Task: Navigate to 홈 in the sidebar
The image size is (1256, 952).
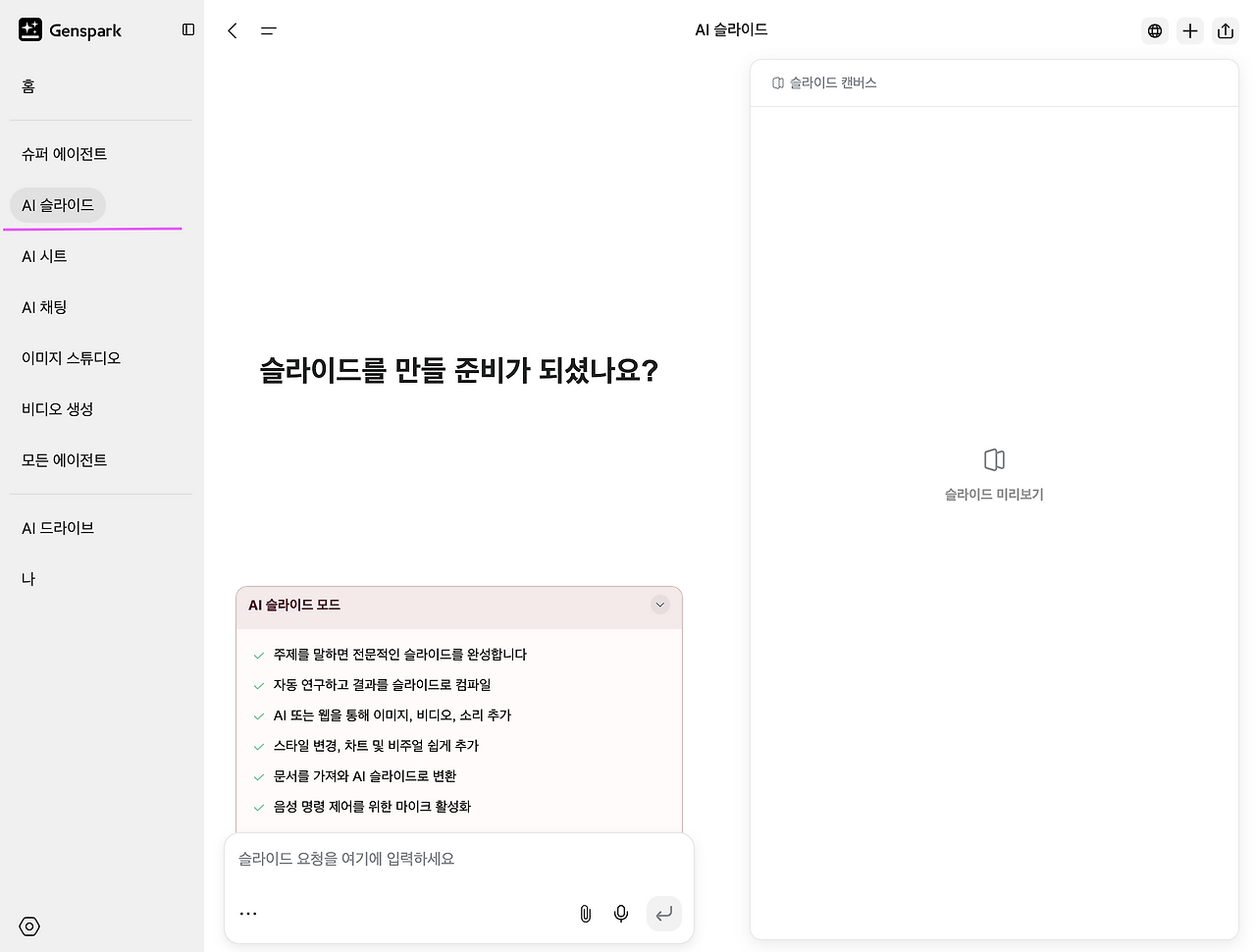Action: point(27,86)
